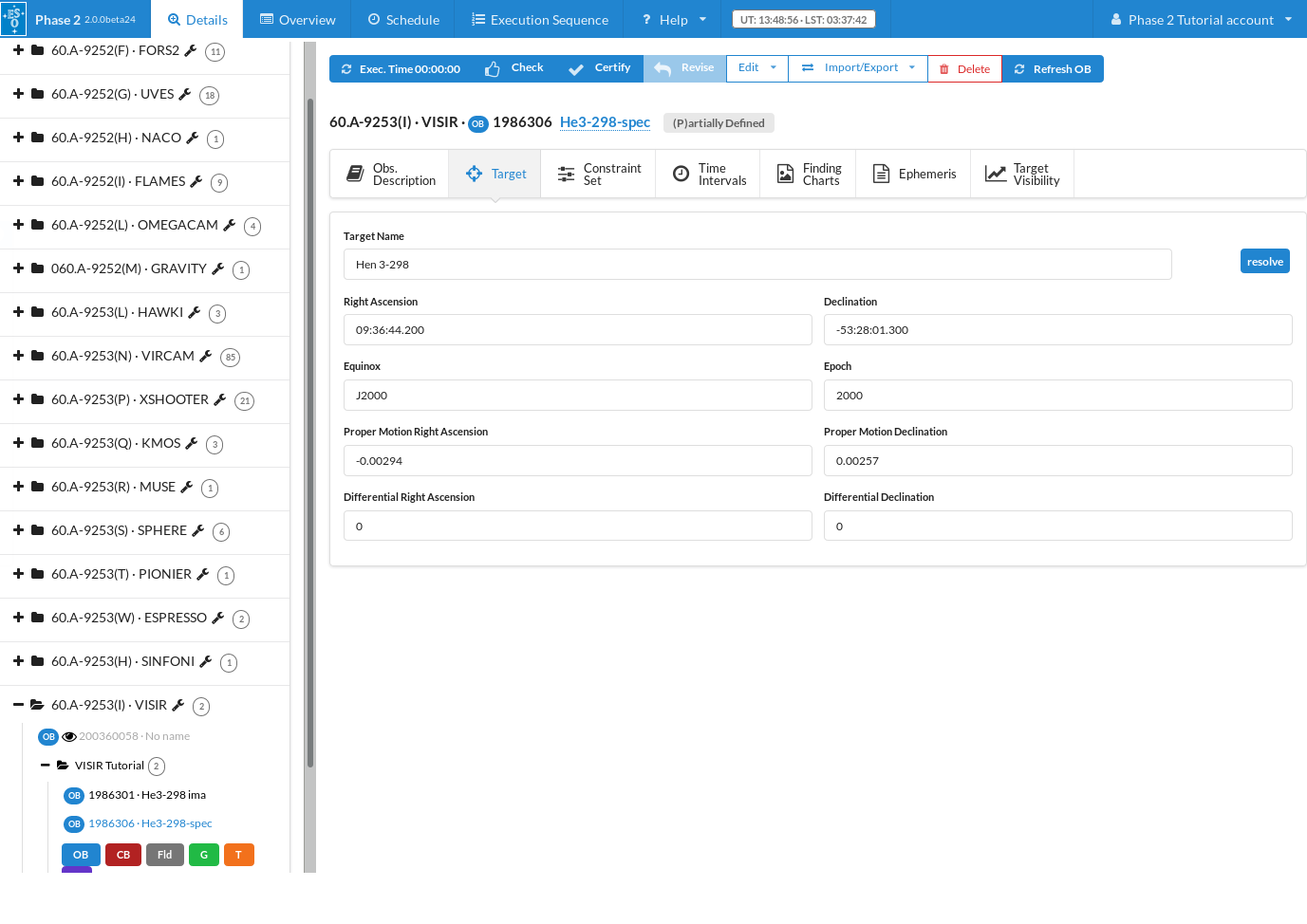1307x924 pixels.
Task: Click the Ephemeris document icon
Action: coord(881,174)
